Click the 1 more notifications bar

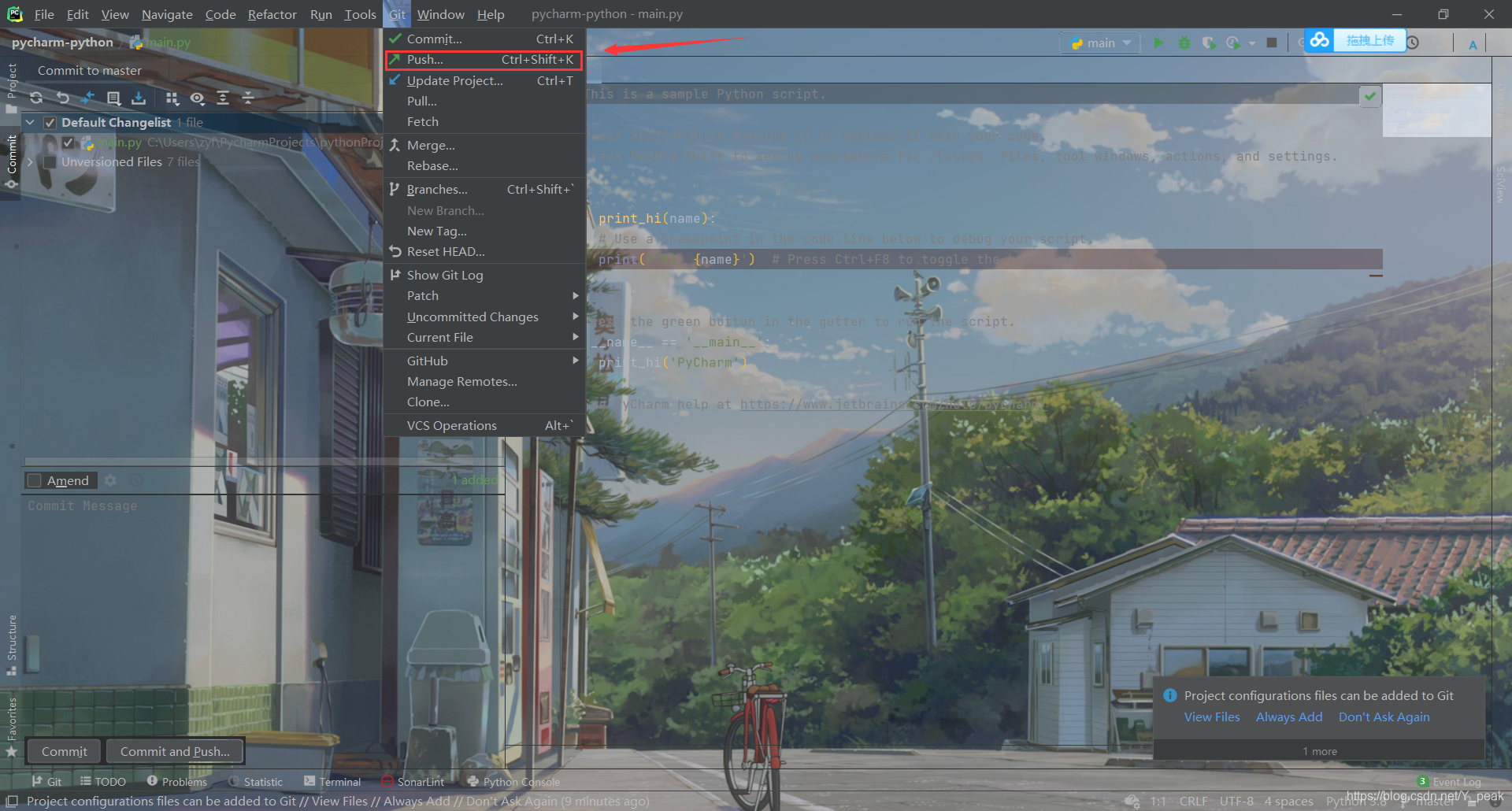click(1319, 751)
